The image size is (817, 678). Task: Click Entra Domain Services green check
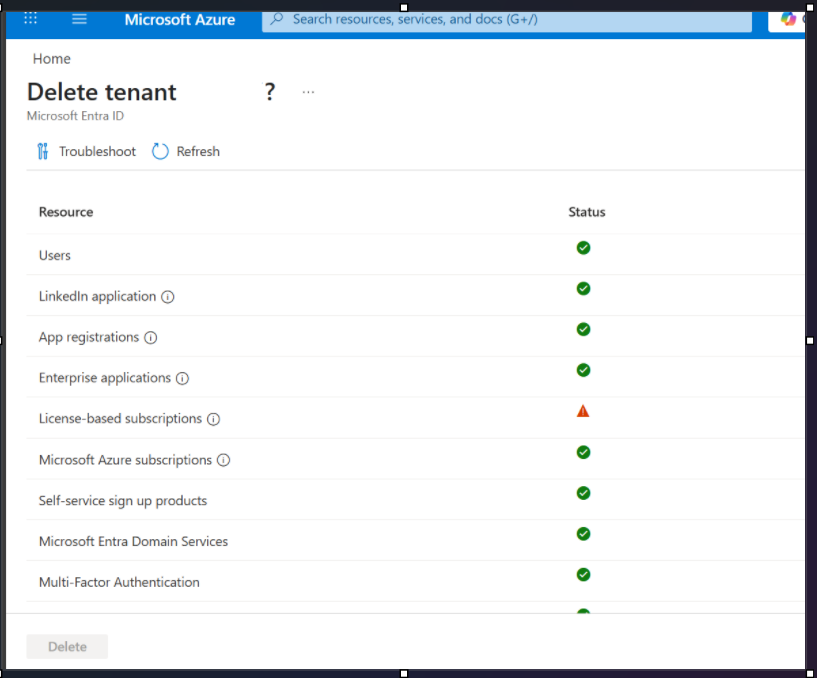click(584, 534)
